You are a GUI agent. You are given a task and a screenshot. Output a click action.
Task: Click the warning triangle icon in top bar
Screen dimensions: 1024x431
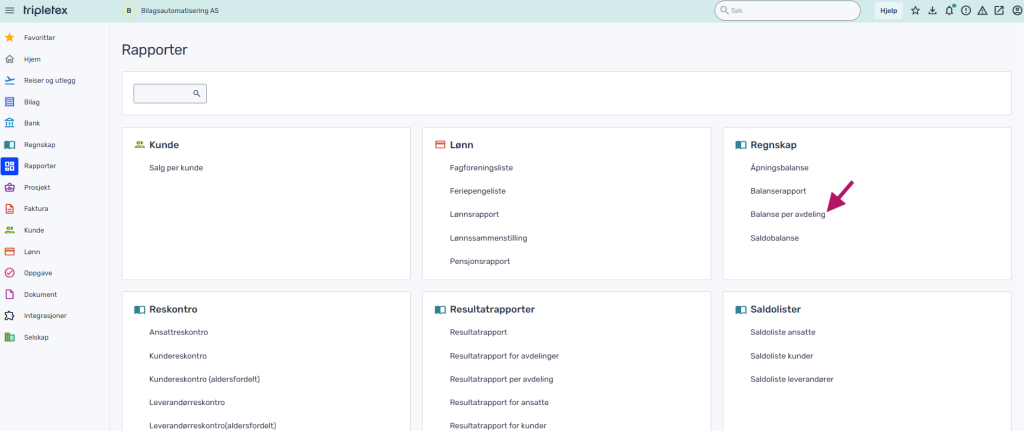point(982,10)
